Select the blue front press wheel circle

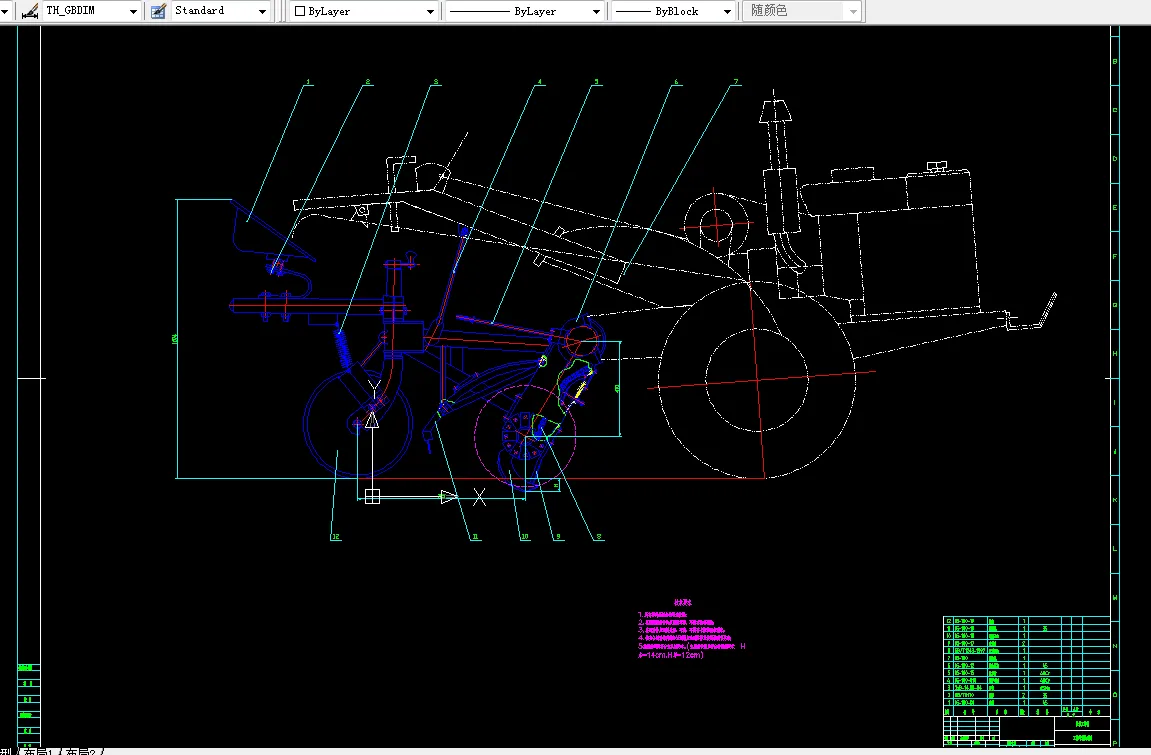(x=357, y=423)
